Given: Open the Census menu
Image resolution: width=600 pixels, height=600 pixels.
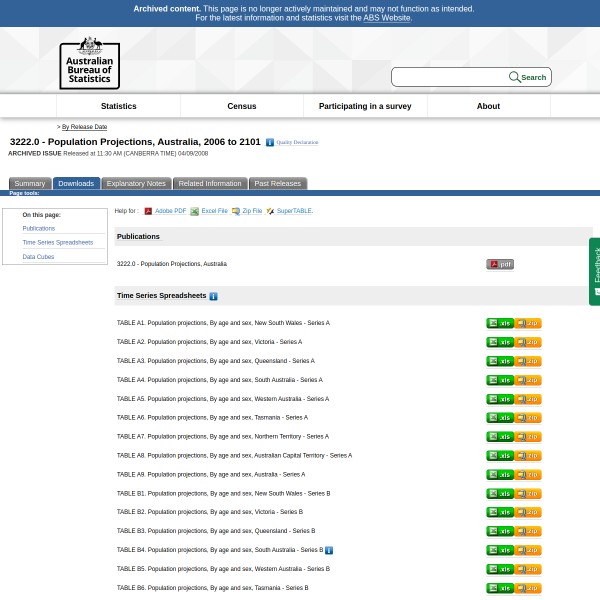Looking at the screenshot, I should click(x=242, y=106).
